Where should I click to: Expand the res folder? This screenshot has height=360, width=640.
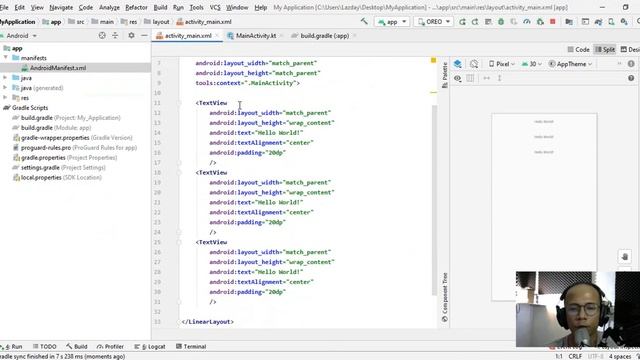pyautogui.click(x=5, y=98)
